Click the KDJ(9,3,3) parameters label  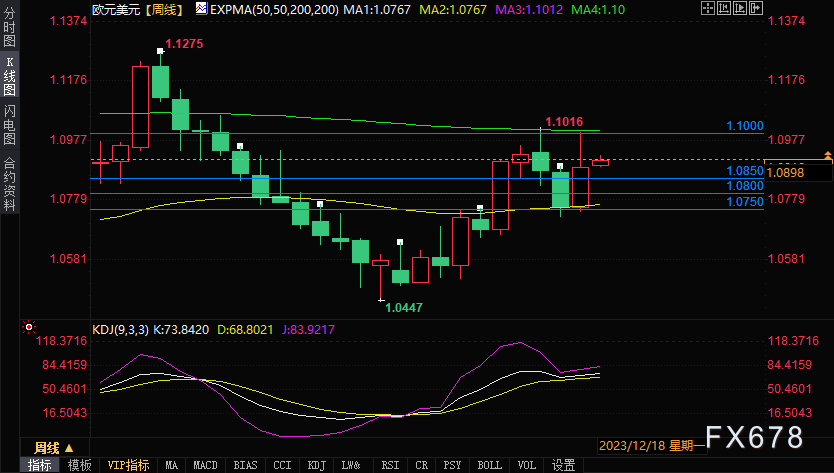point(120,330)
